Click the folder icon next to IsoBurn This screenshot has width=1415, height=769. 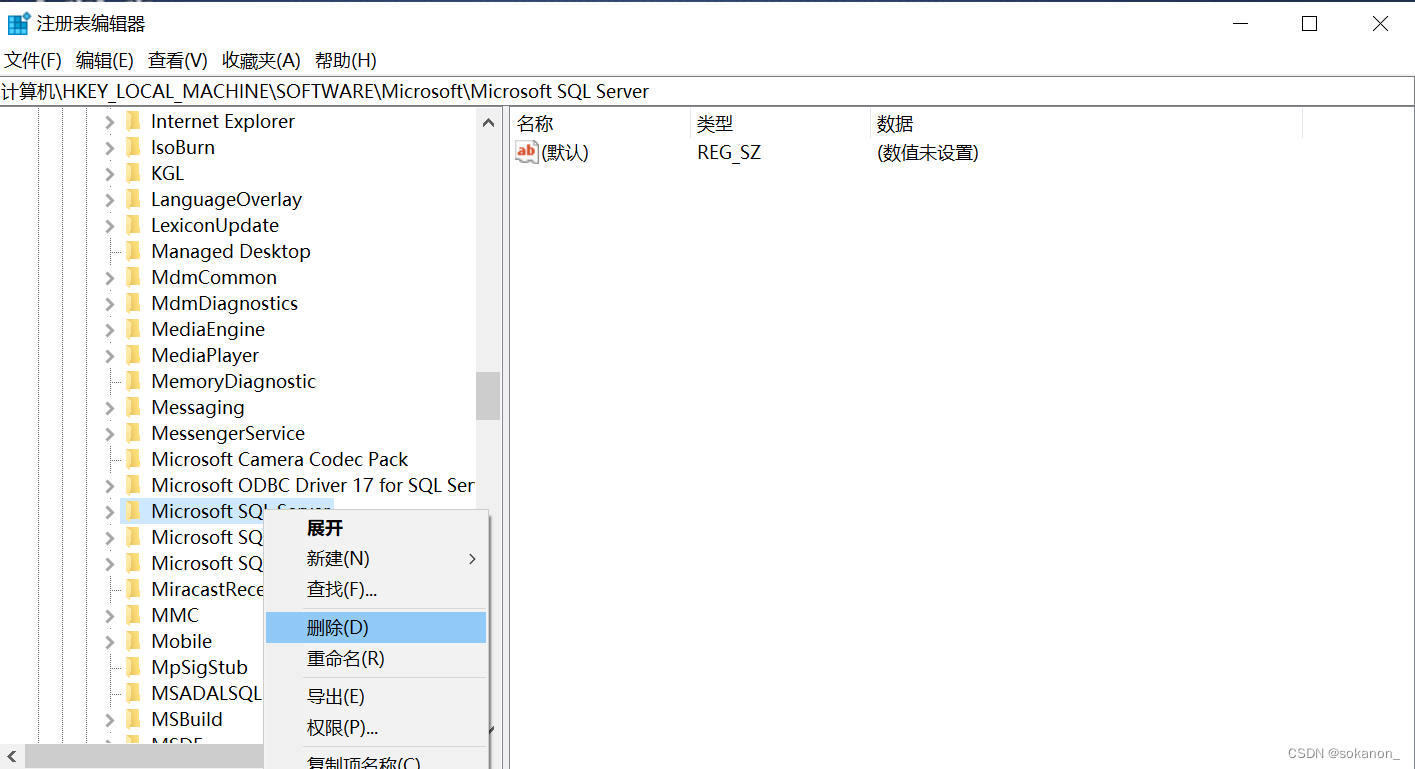pos(134,147)
